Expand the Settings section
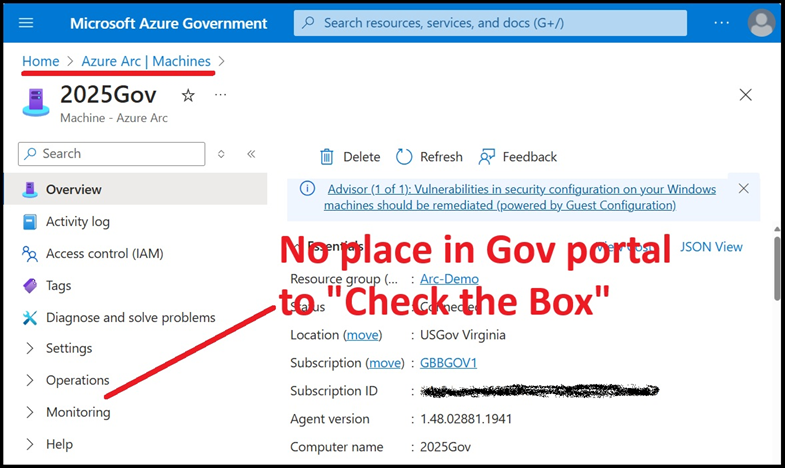This screenshot has width=785, height=468. (x=30, y=348)
